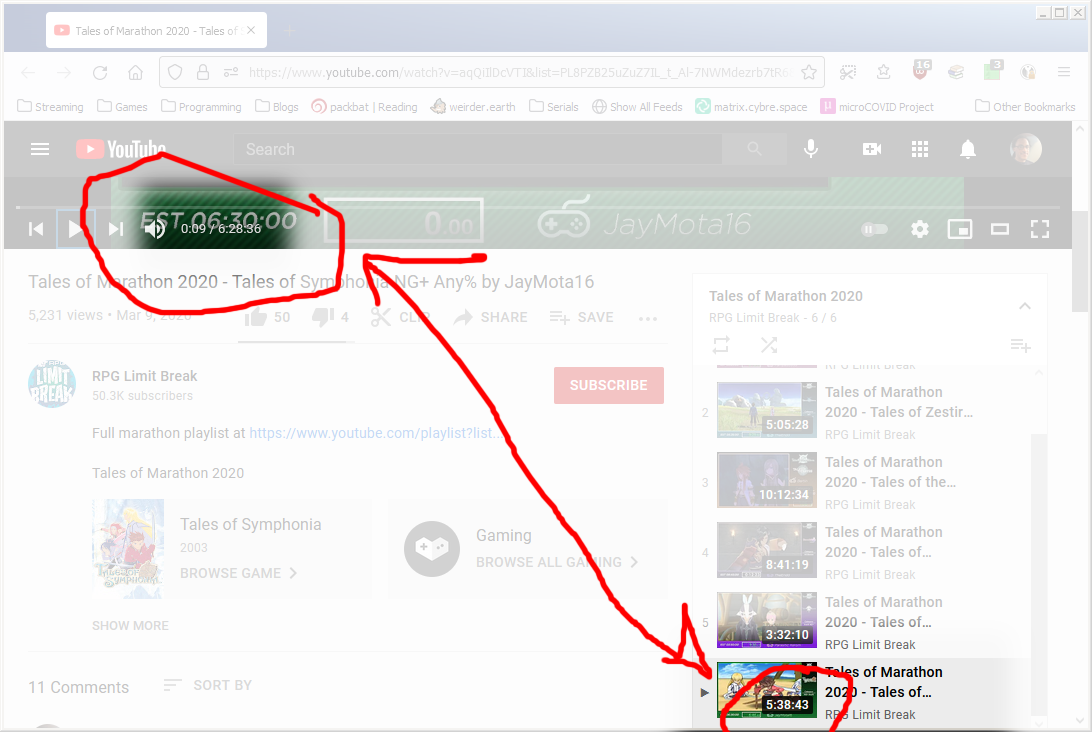Open player settings gear
1092x732 pixels.
pos(920,229)
